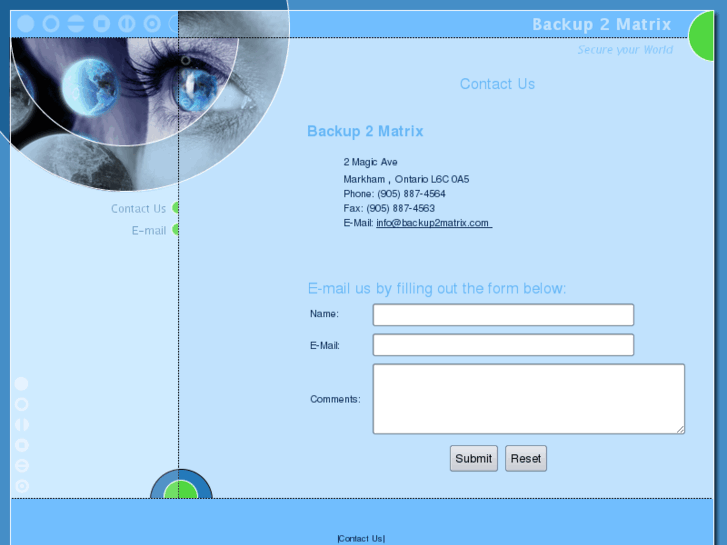Focus the Name input field
727x545 pixels.
pyautogui.click(x=503, y=315)
